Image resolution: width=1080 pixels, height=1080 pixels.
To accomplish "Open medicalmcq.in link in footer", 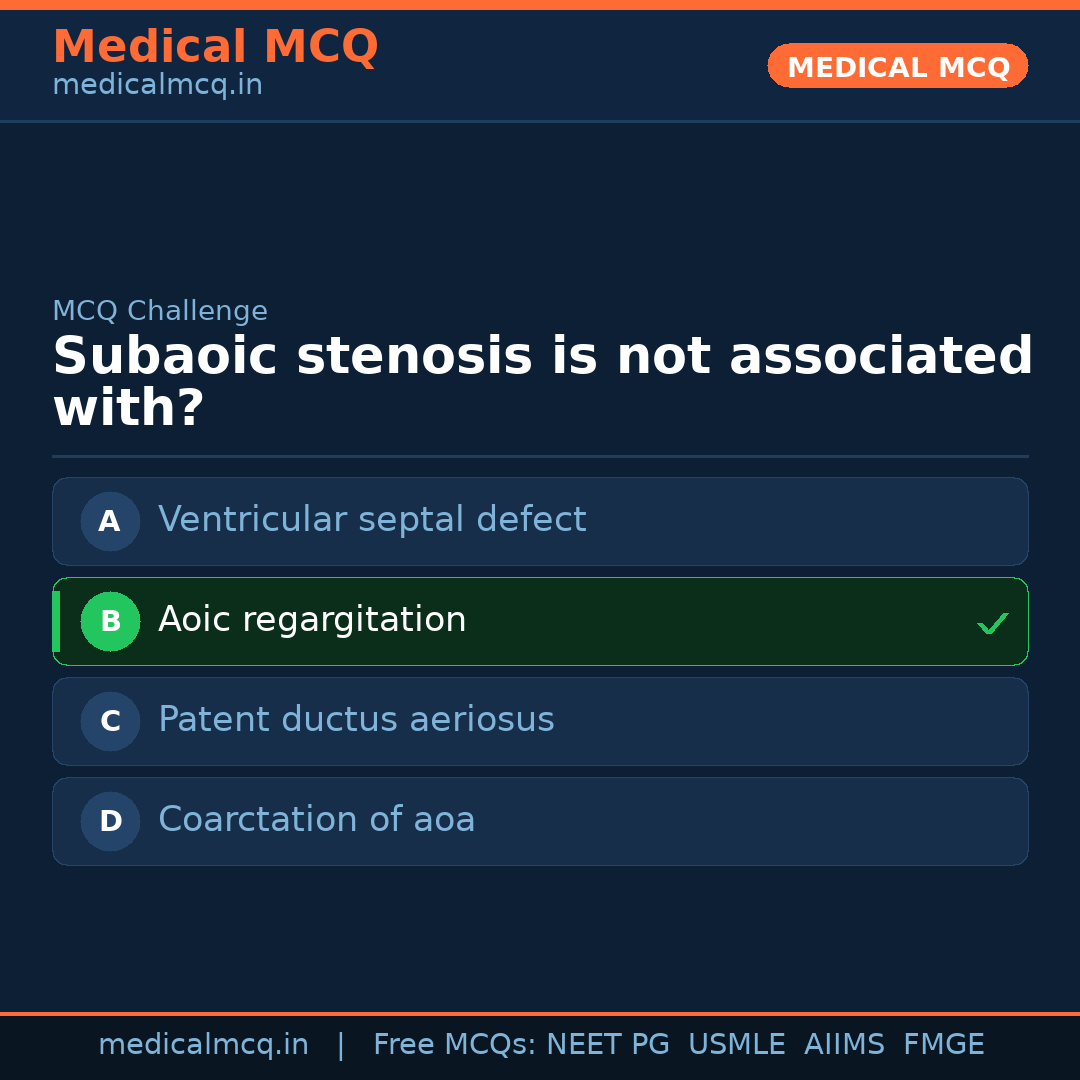I will (x=203, y=1045).
